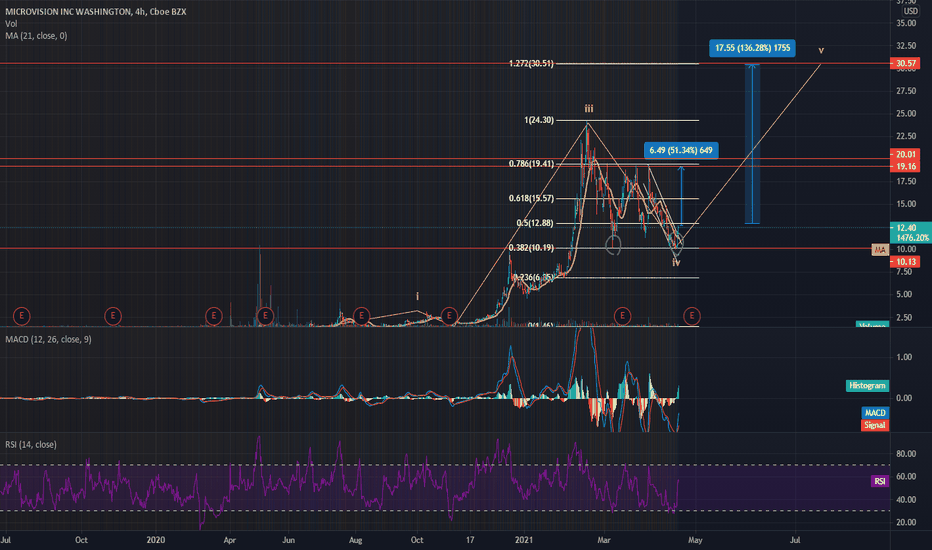Click the Aug label on time axis
The height and width of the screenshot is (550, 932).
[x=355, y=540]
